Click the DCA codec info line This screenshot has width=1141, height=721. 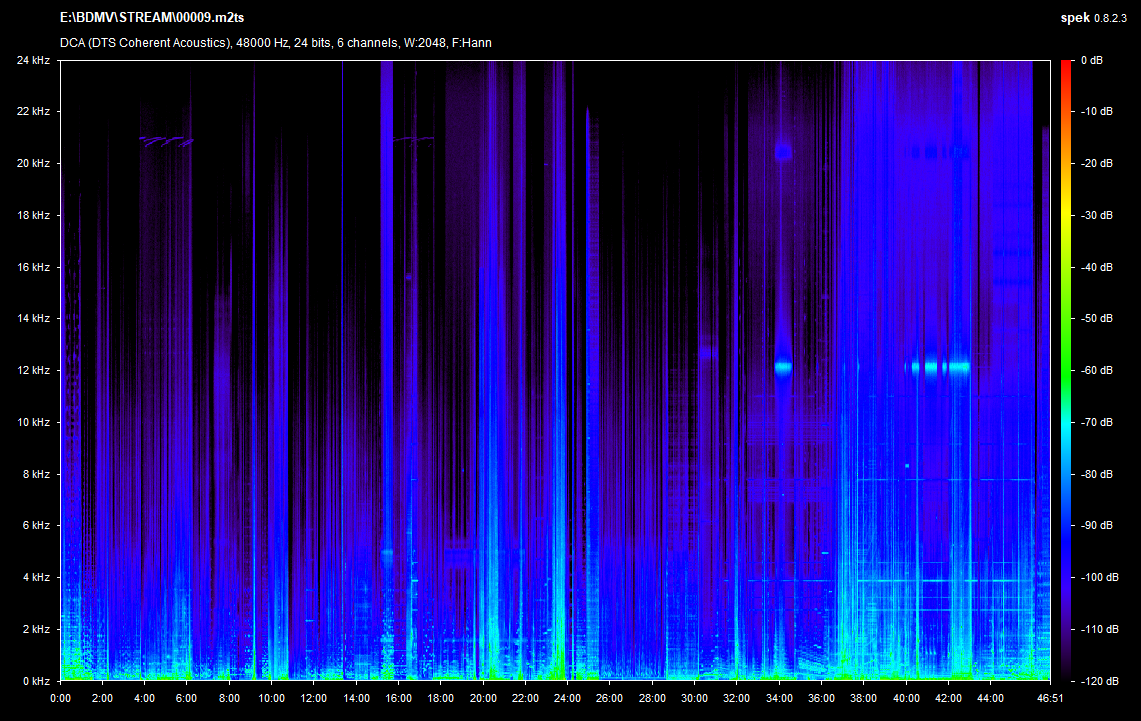[275, 43]
